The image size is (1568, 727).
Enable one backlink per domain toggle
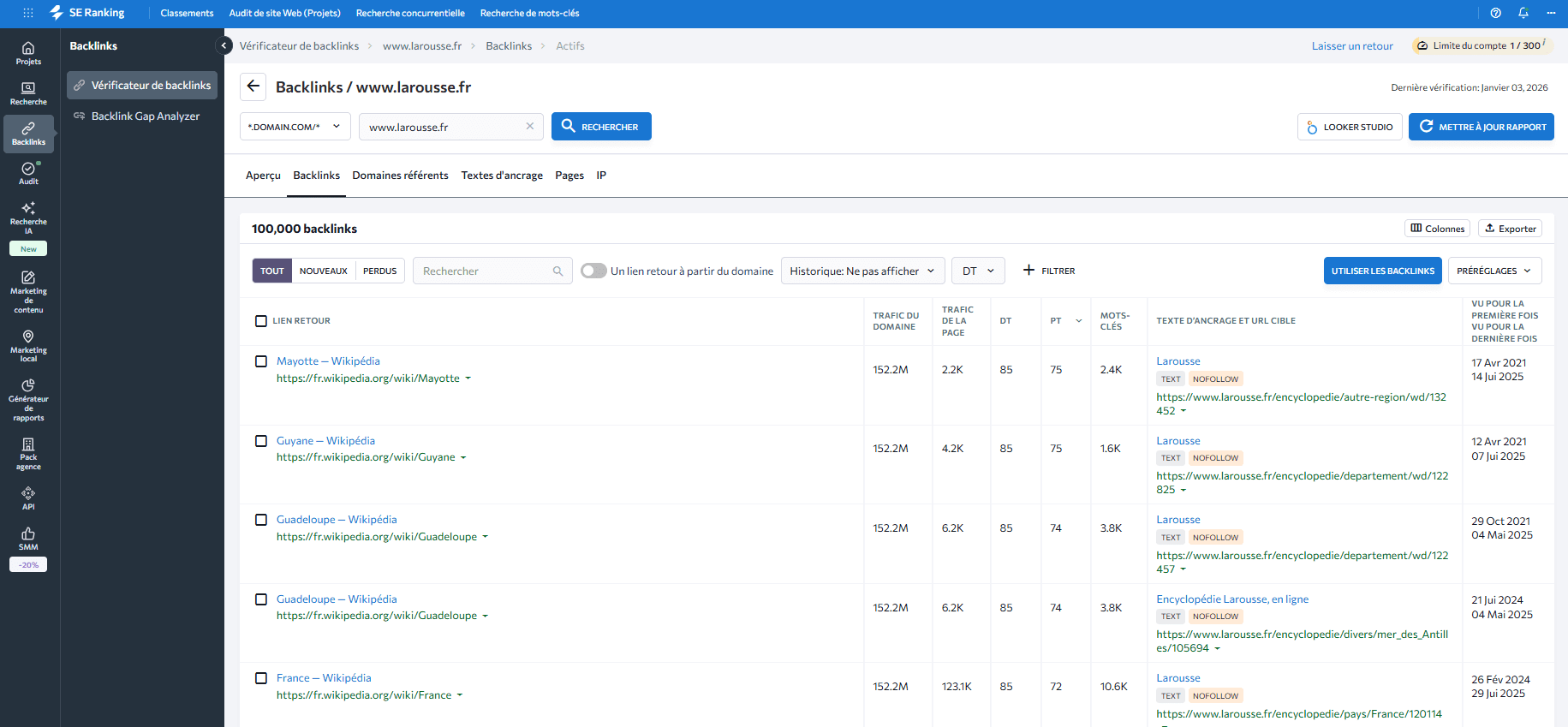click(x=593, y=271)
